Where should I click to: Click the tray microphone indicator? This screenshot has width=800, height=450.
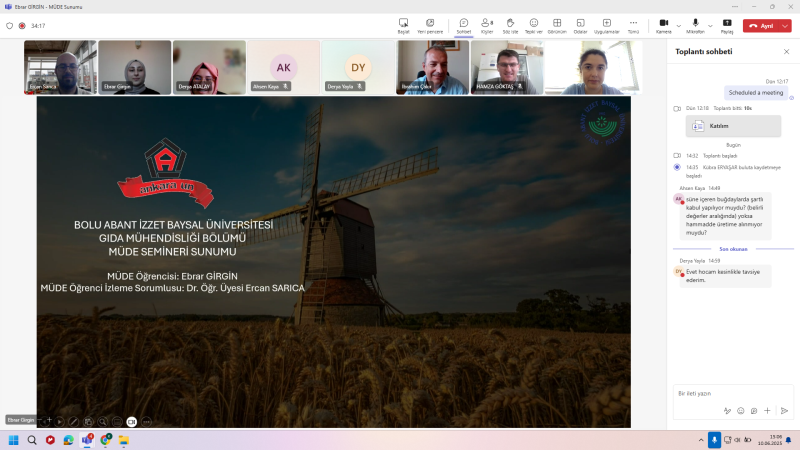(x=714, y=440)
